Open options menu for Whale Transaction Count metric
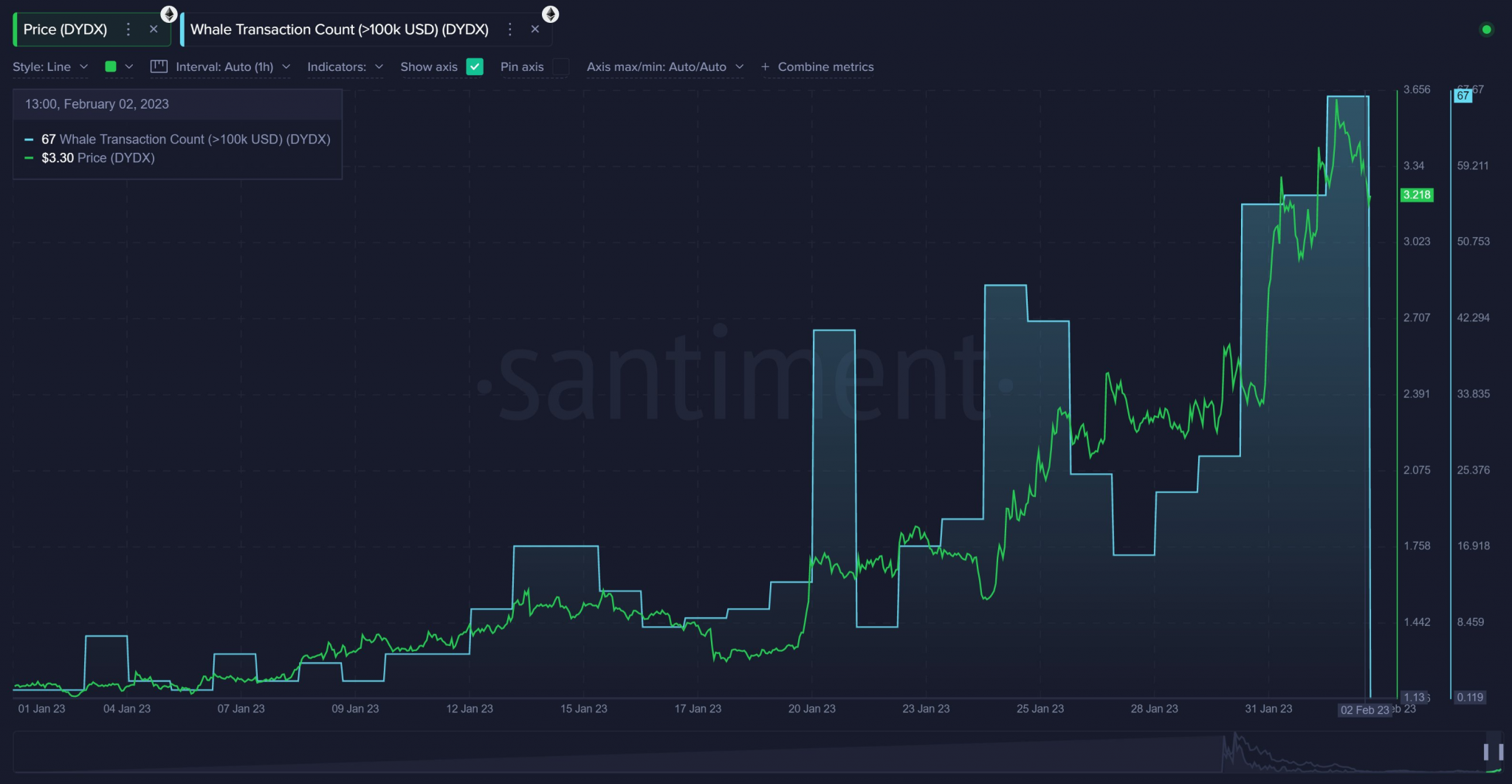This screenshot has width=1512, height=784. [509, 30]
